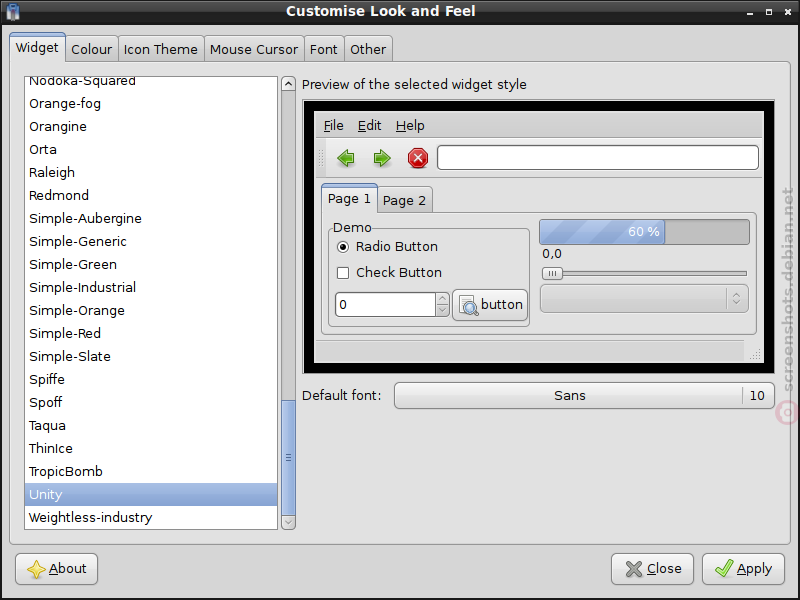Screen dimensions: 800x600
Task: Pick the Simple-Aubergine theme
Action: pos(151,218)
